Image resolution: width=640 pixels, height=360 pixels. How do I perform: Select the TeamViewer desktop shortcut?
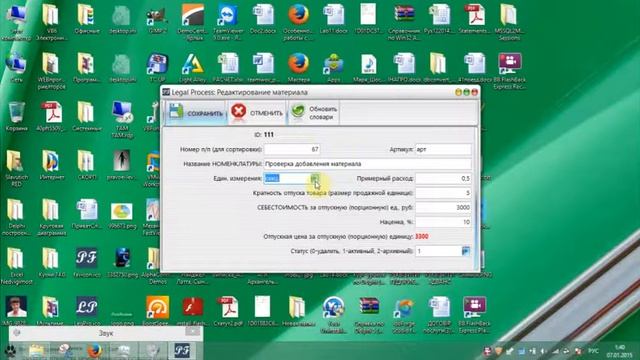click(x=228, y=21)
